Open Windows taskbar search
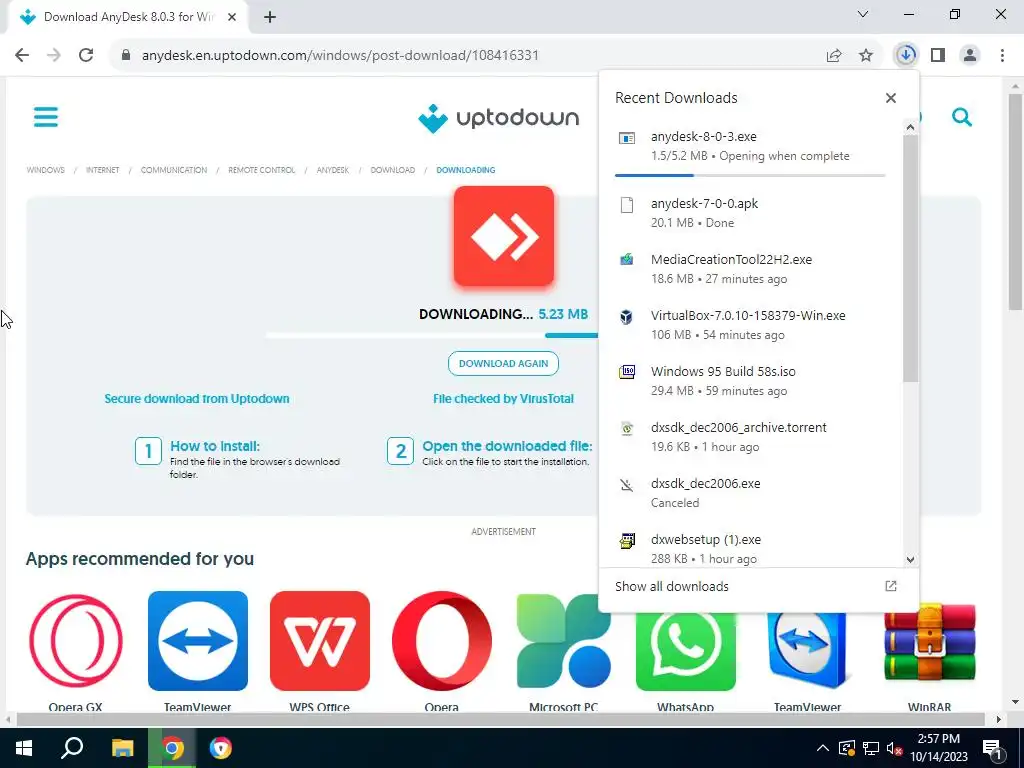 [x=72, y=748]
